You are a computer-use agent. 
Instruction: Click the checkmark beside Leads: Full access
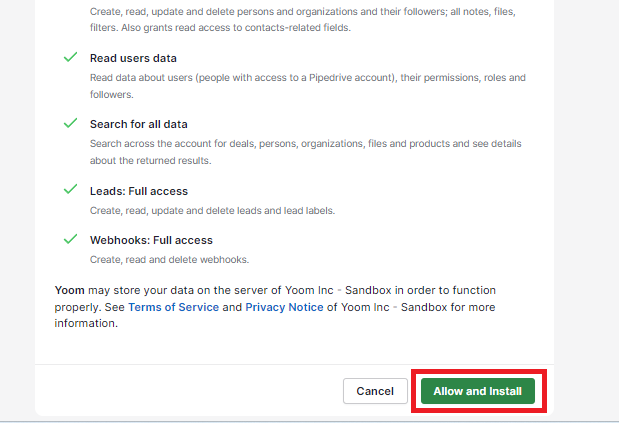70,189
